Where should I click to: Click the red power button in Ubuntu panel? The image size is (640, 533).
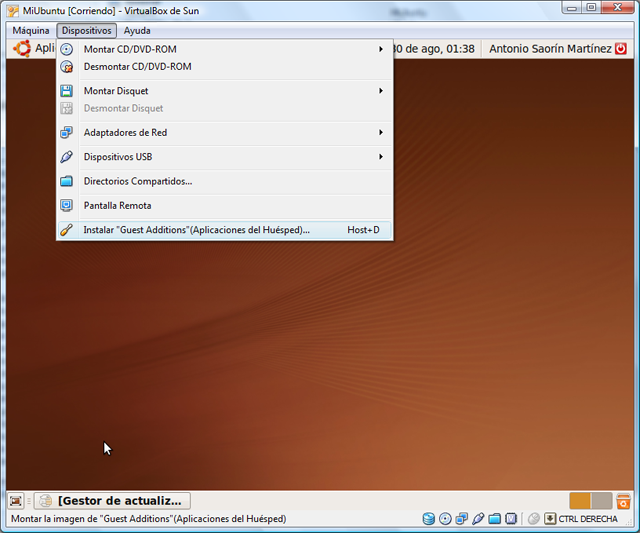click(x=621, y=48)
